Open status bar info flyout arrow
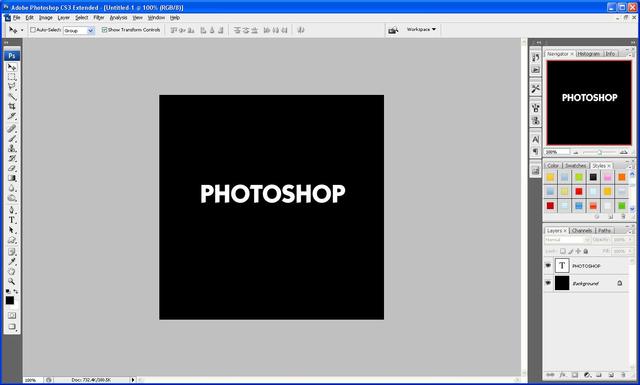The width and height of the screenshot is (640, 385). [133, 380]
